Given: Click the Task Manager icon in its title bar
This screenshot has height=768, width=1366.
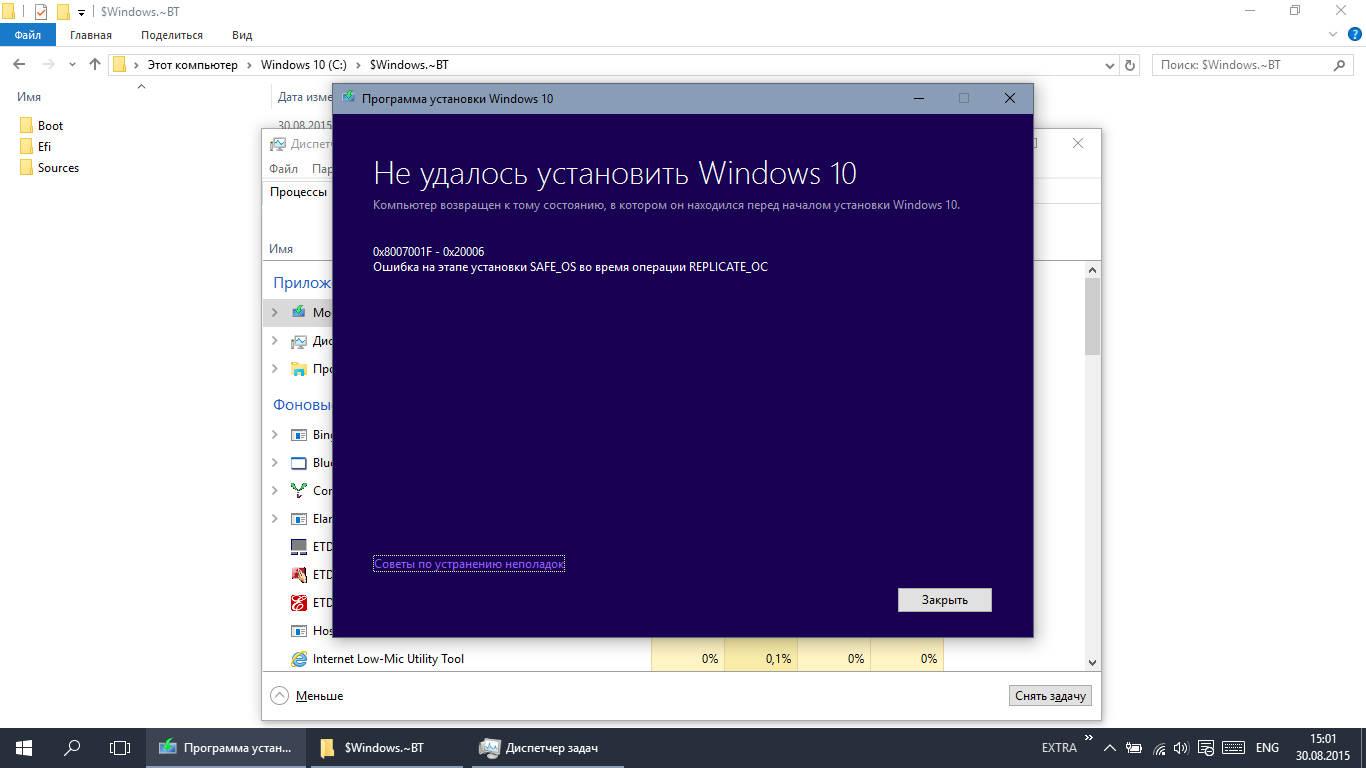Looking at the screenshot, I should (278, 143).
